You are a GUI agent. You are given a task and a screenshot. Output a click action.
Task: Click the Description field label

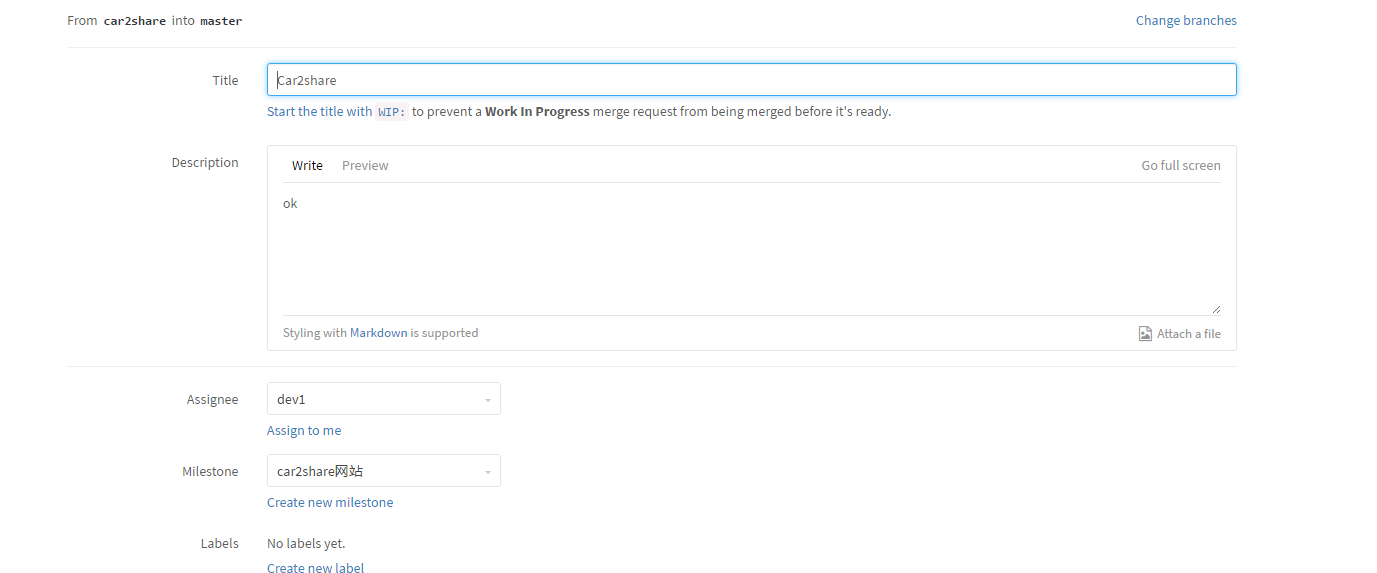click(205, 163)
